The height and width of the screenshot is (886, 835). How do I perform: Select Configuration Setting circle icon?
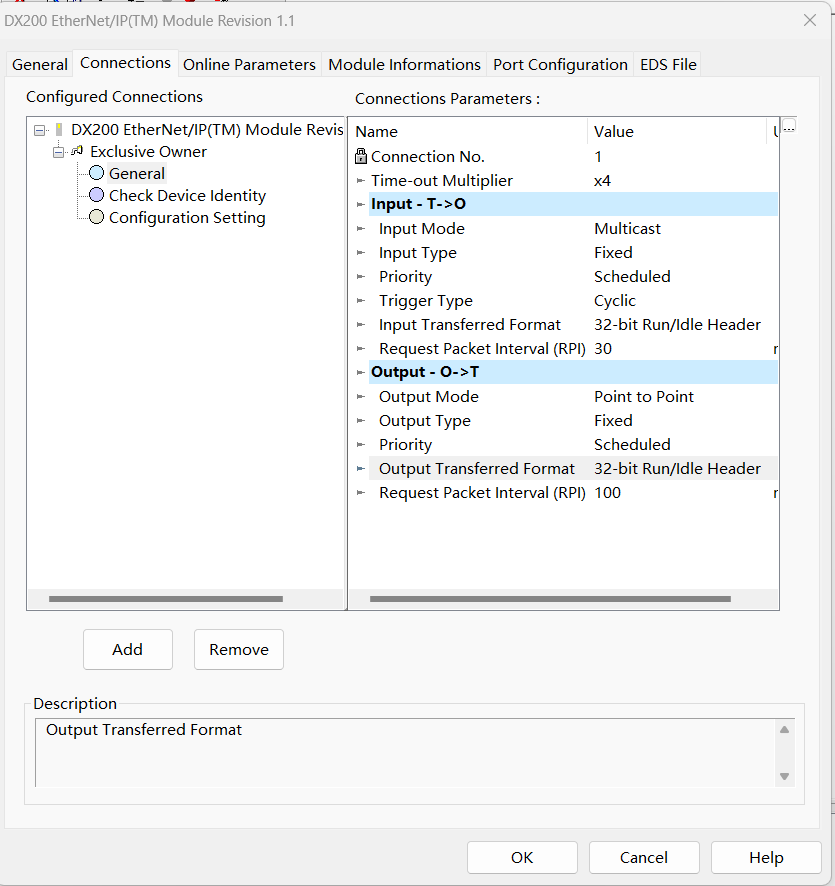tap(96, 218)
